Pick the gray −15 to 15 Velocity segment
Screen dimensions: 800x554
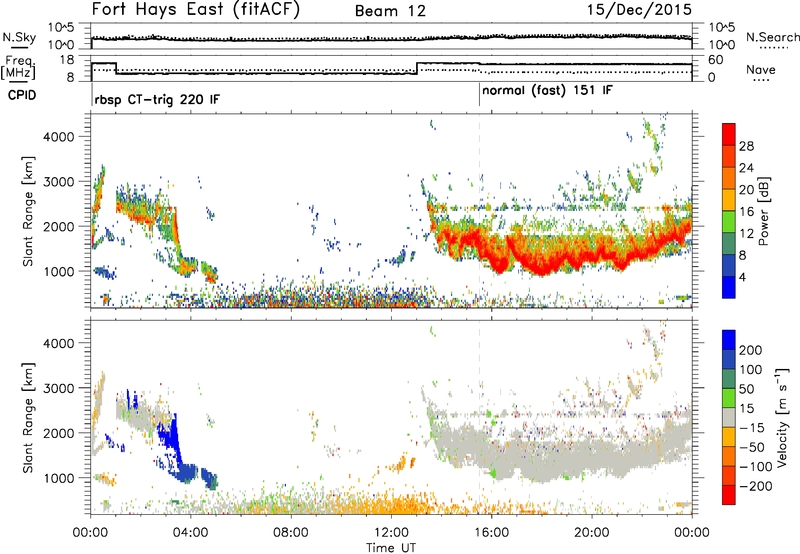click(729, 417)
